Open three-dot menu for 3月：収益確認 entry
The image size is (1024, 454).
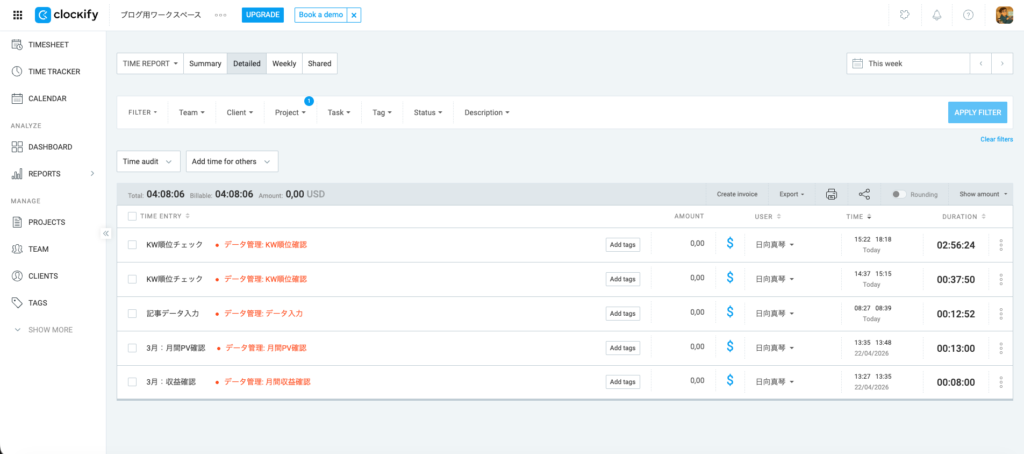pyautogui.click(x=1001, y=382)
